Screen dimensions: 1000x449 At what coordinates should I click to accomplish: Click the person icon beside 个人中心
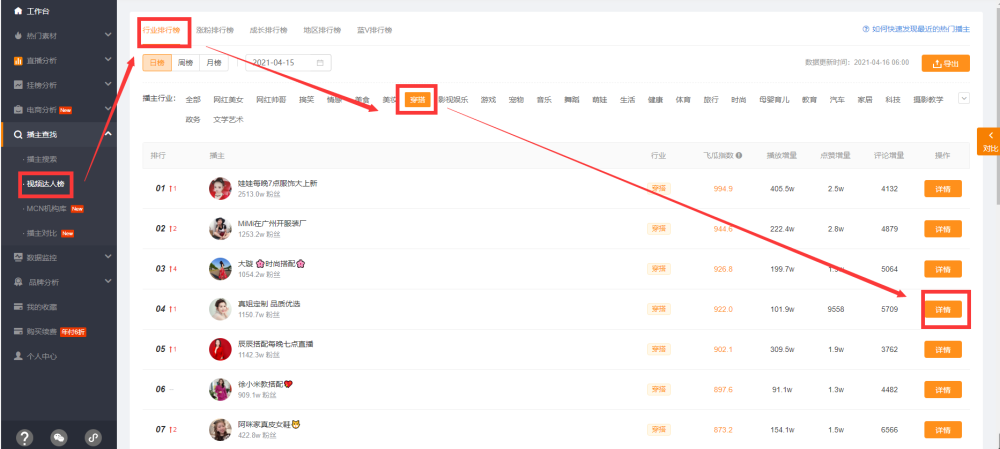pyautogui.click(x=18, y=356)
